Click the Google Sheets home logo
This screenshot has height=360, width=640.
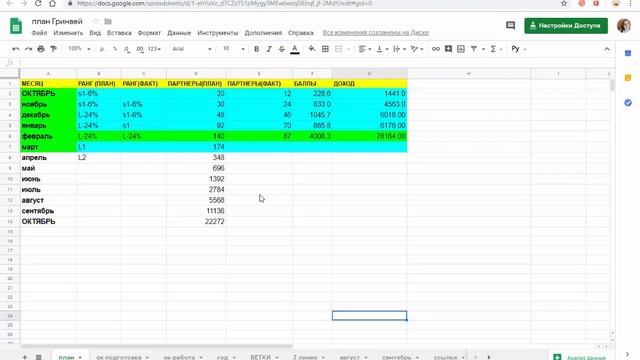(16, 26)
